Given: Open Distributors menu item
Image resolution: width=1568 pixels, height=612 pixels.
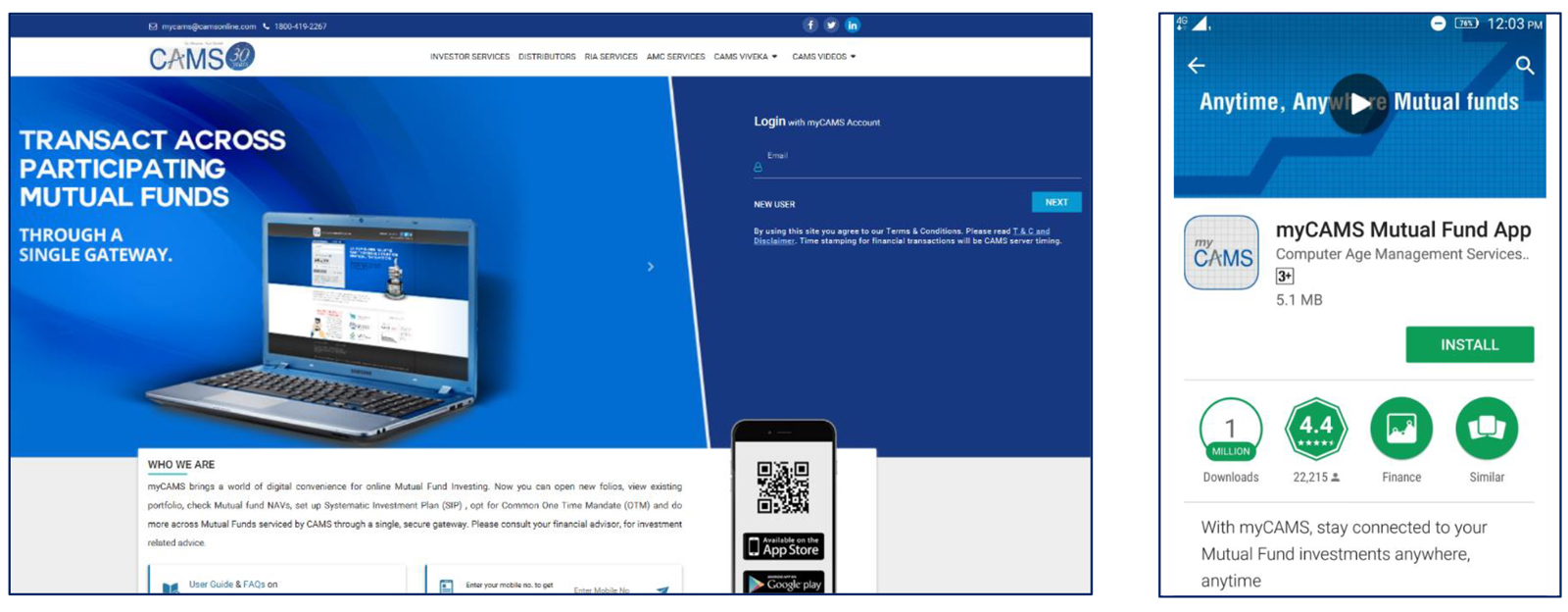Looking at the screenshot, I should [547, 57].
